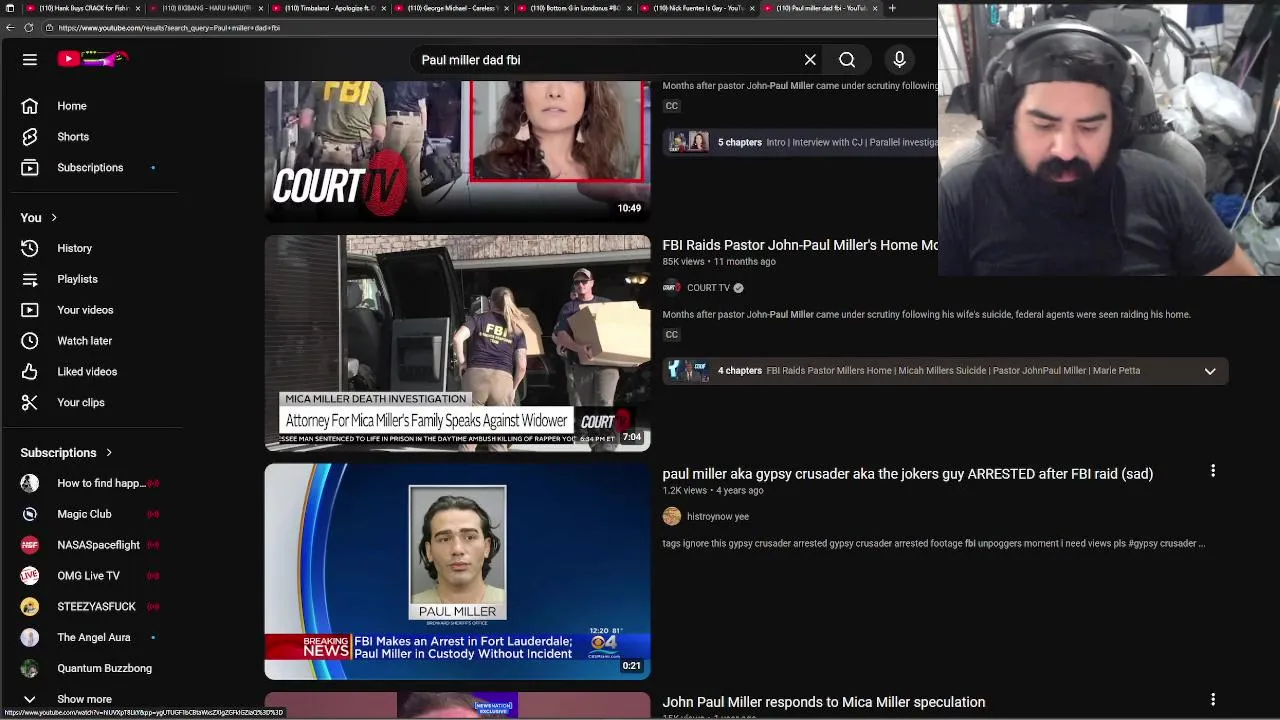Click the COURT TV channel name
Viewport: 1280px width, 720px height.
tap(708, 288)
